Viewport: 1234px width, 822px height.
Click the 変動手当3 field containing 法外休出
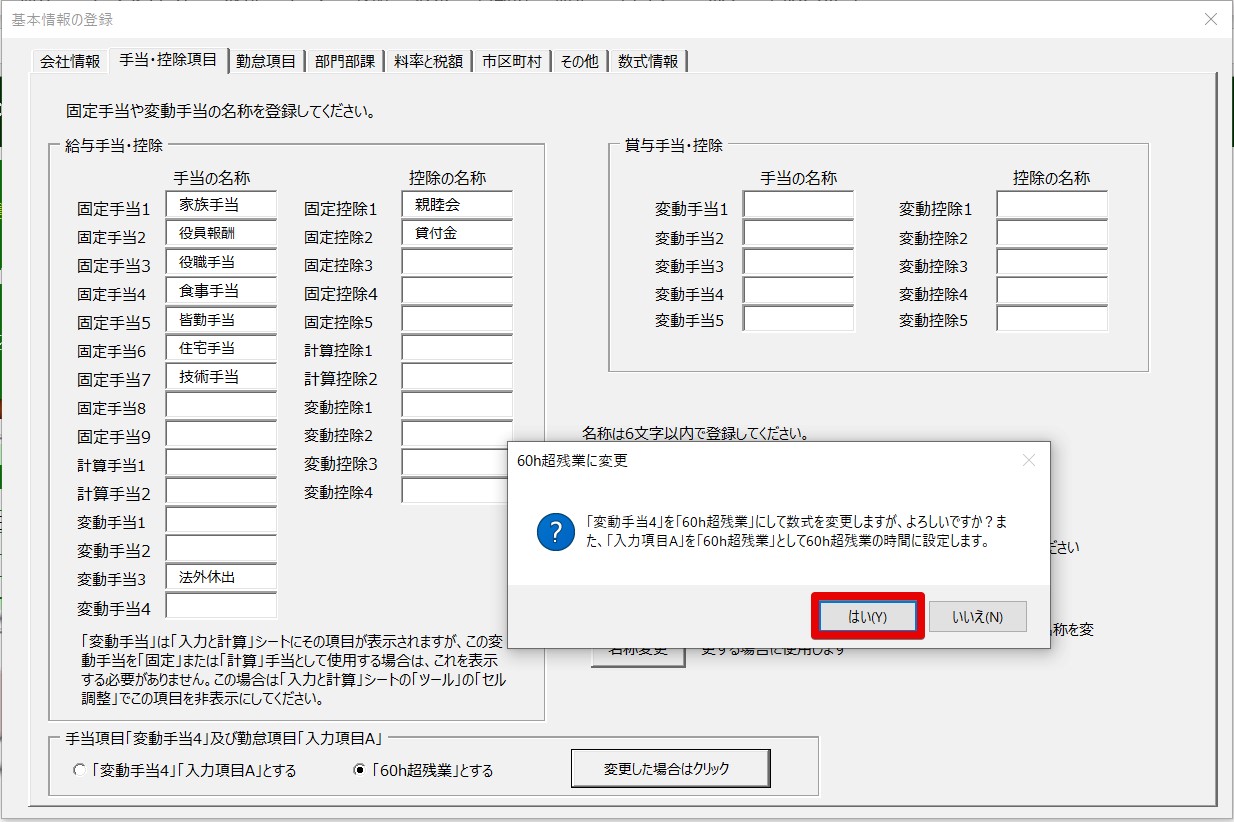(221, 578)
